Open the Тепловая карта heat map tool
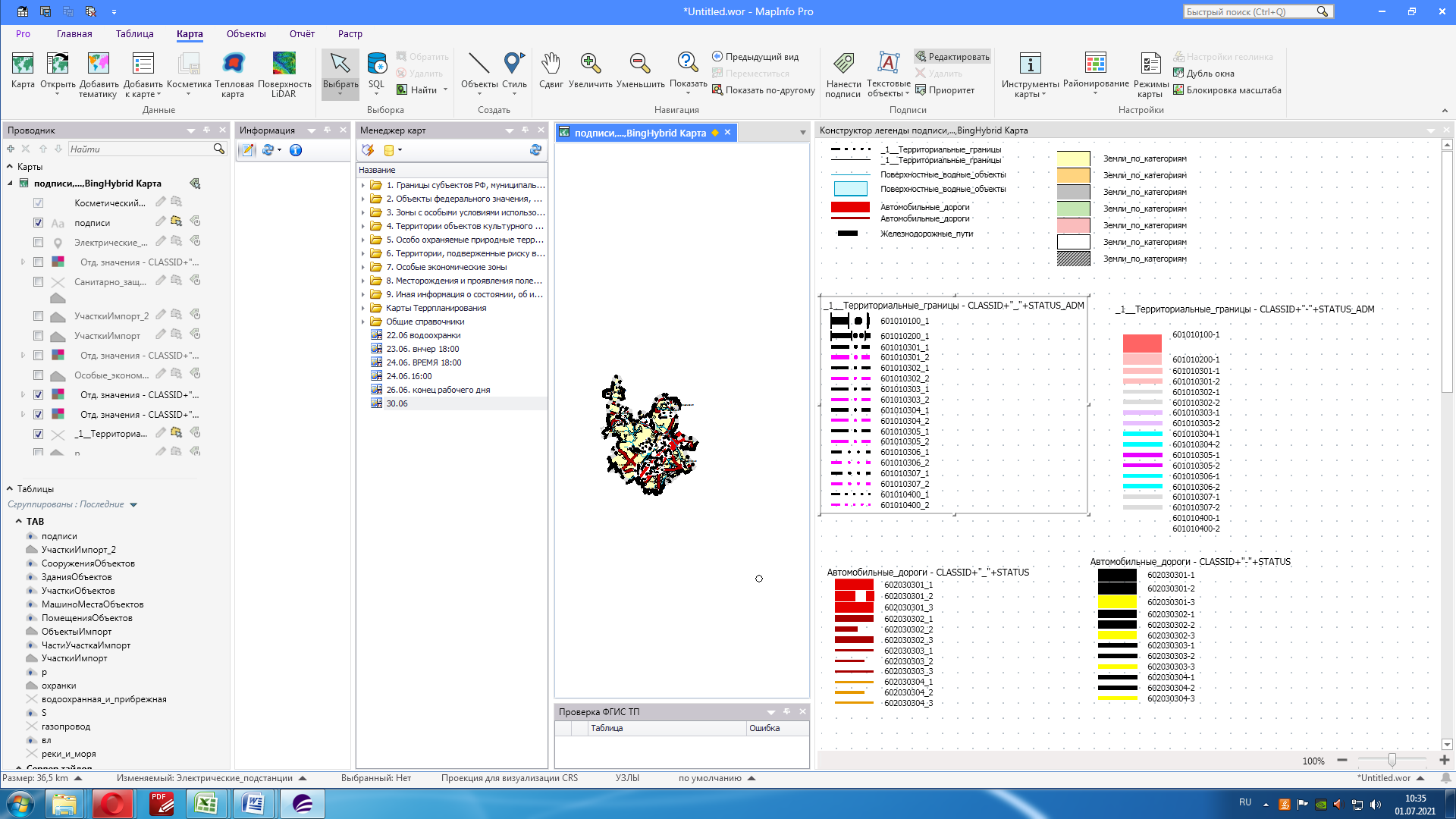1456x819 pixels. 234,64
